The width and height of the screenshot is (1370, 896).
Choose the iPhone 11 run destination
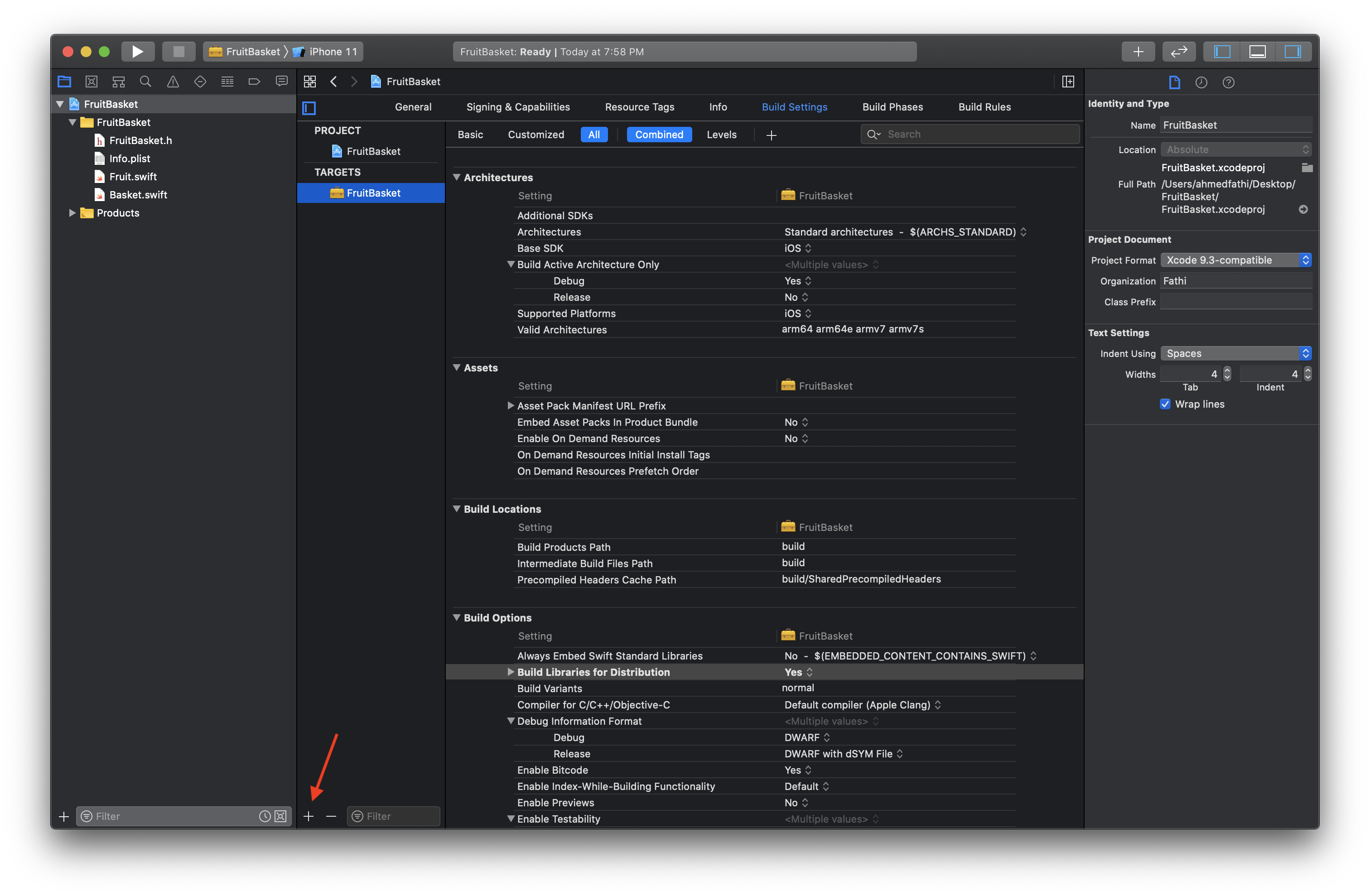coord(325,52)
